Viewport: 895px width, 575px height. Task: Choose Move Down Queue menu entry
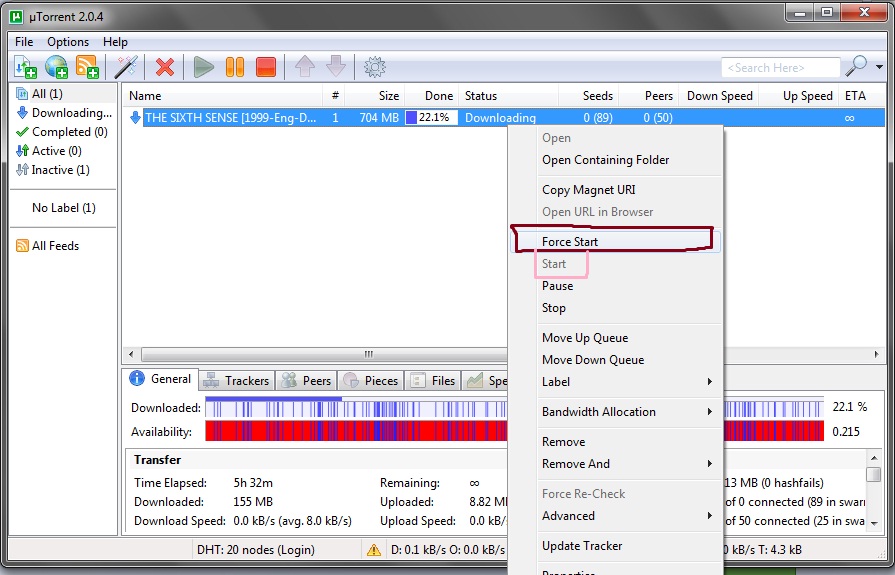click(615, 360)
